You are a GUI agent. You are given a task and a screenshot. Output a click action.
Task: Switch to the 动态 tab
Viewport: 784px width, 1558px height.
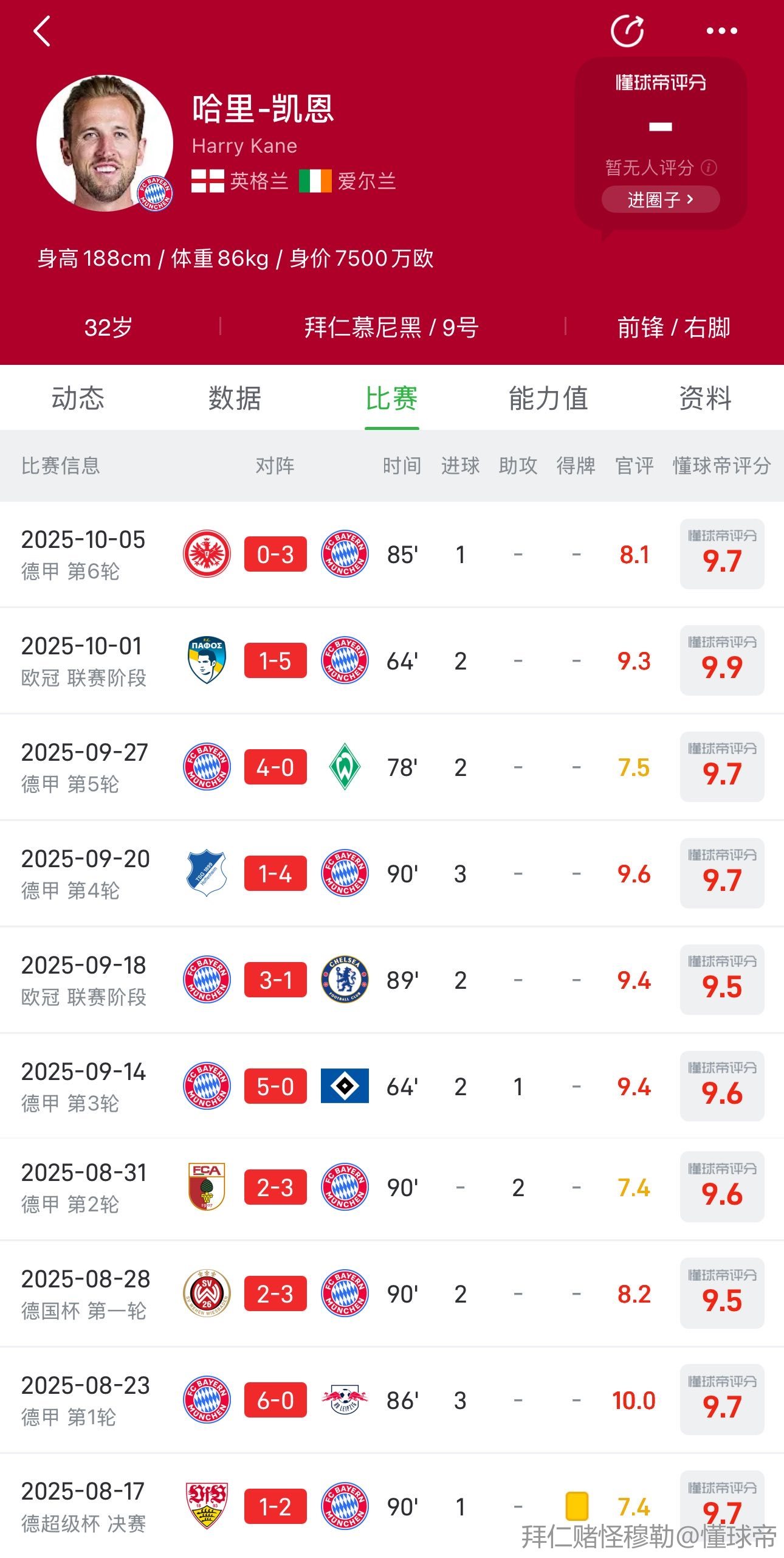click(x=78, y=399)
